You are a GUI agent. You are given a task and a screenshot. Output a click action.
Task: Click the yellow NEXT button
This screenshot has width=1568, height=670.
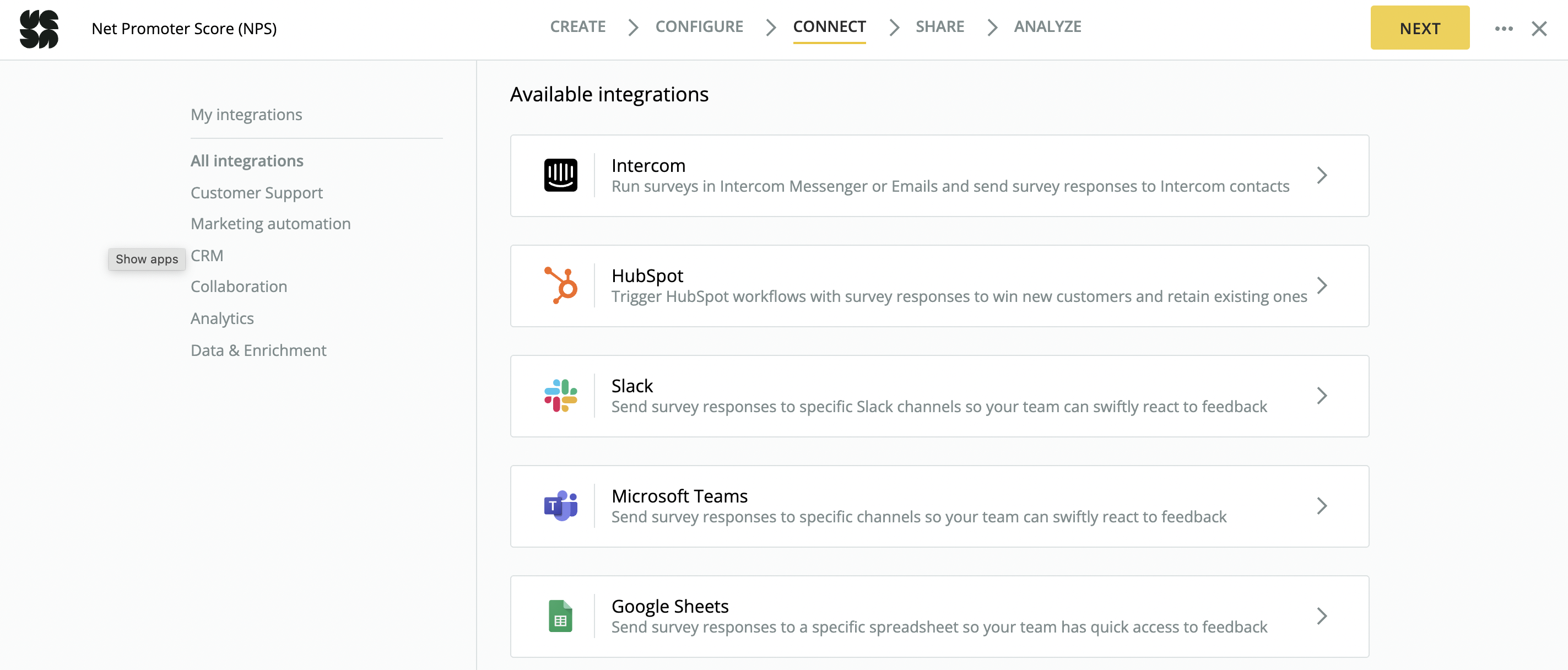[x=1419, y=28]
